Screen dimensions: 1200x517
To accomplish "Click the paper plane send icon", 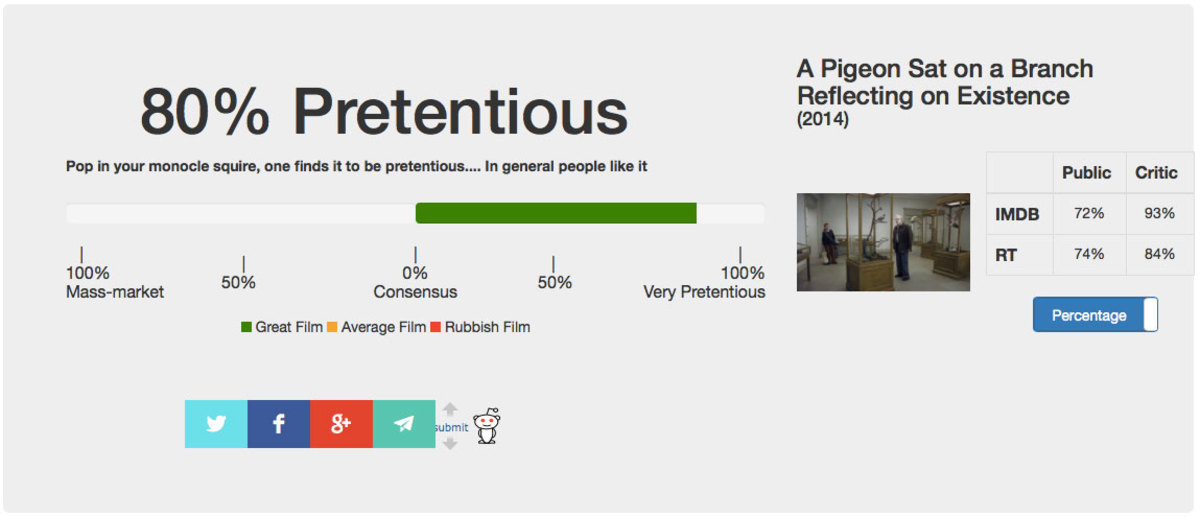I will click(x=404, y=424).
